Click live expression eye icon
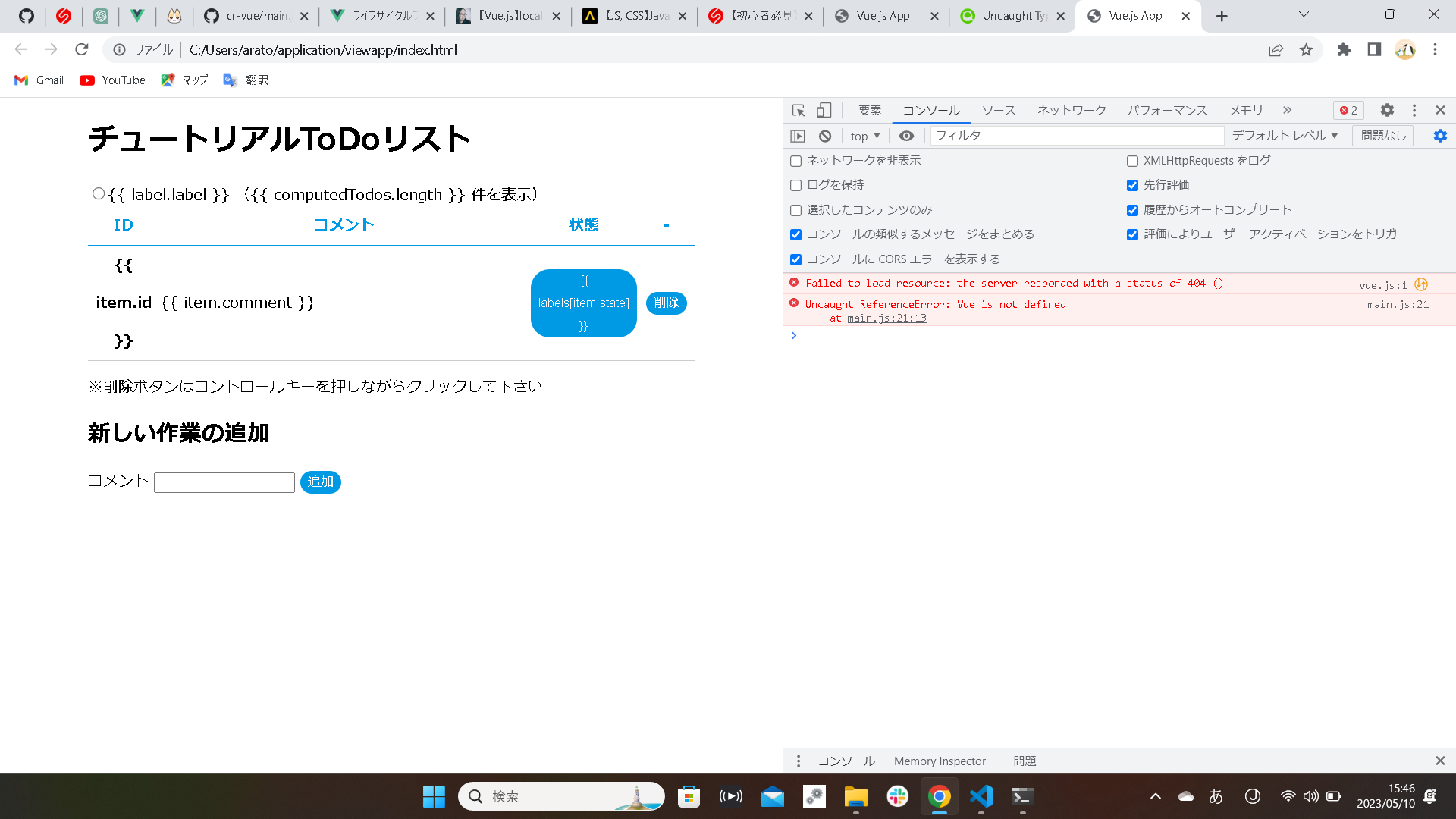Image resolution: width=1456 pixels, height=819 pixels. point(906,136)
